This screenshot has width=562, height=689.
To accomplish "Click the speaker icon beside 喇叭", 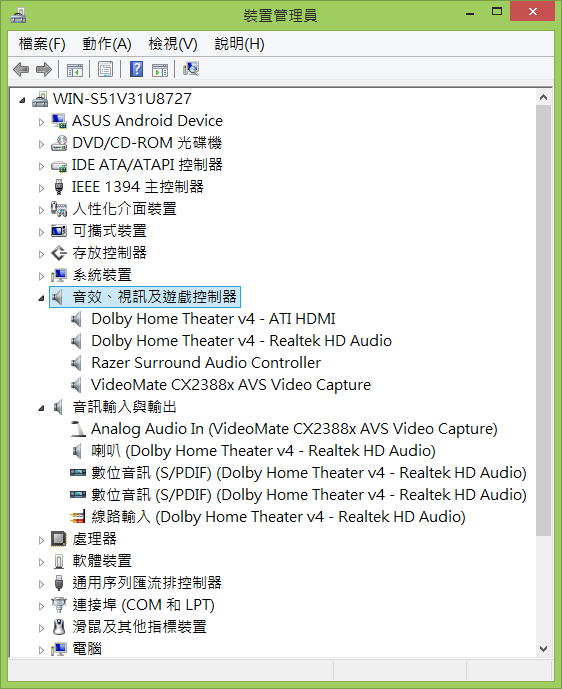I will pos(77,451).
